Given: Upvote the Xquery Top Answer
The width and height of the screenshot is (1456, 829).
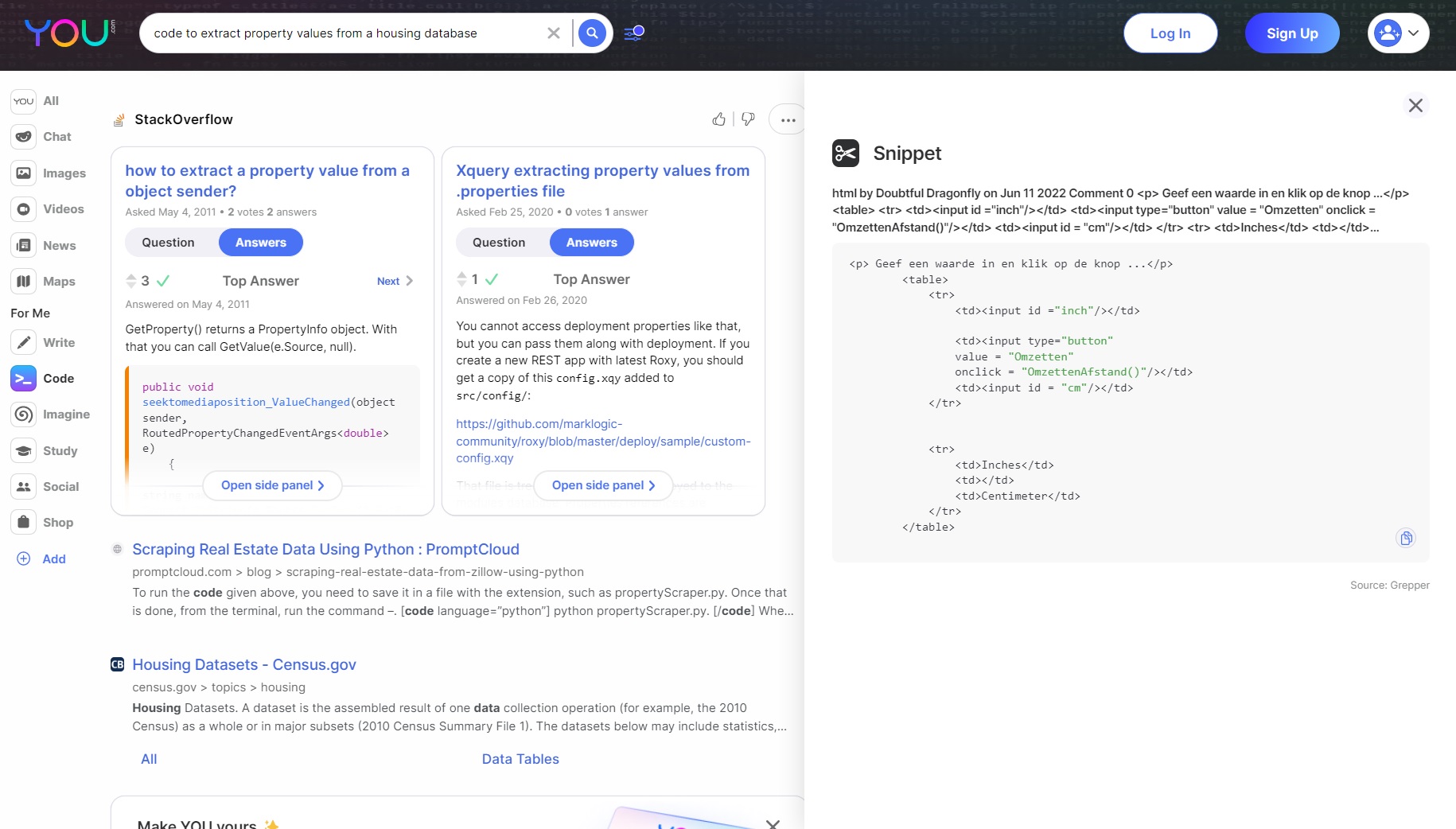Looking at the screenshot, I should pos(461,275).
